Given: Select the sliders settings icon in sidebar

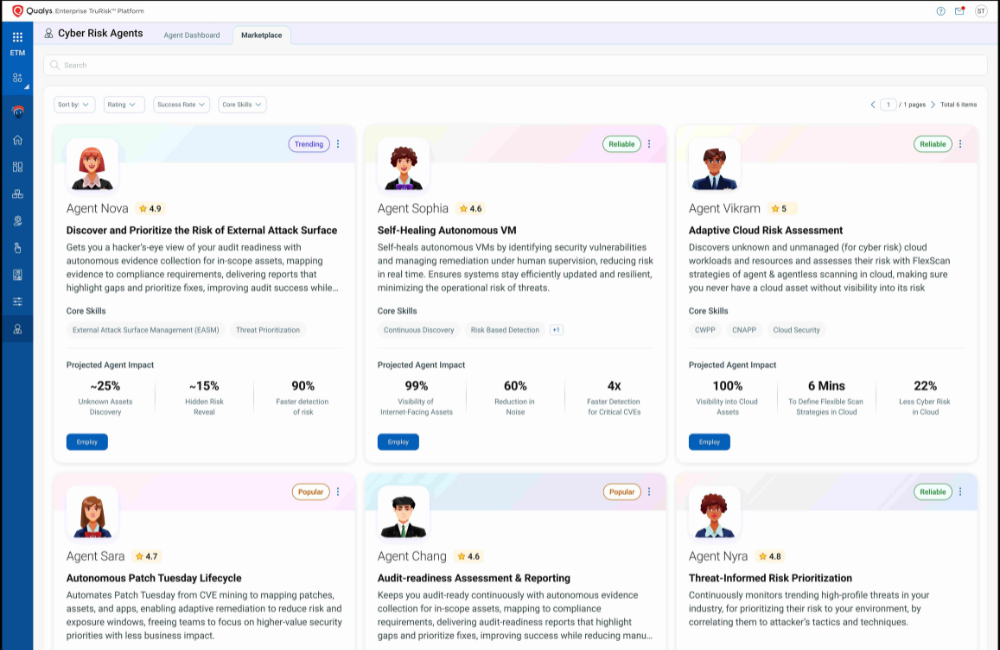Looking at the screenshot, I should click(17, 301).
